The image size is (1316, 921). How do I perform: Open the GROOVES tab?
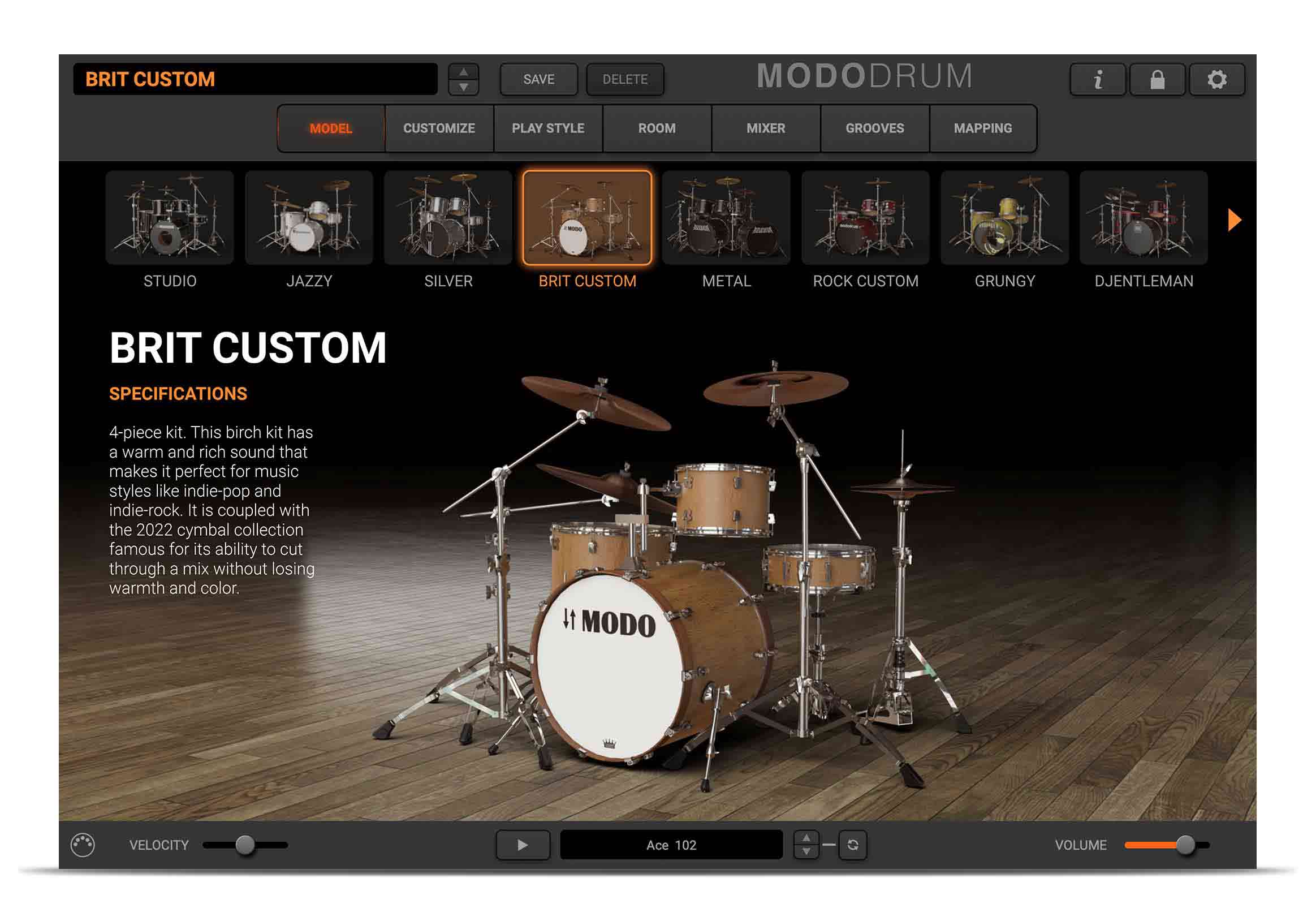tap(876, 127)
